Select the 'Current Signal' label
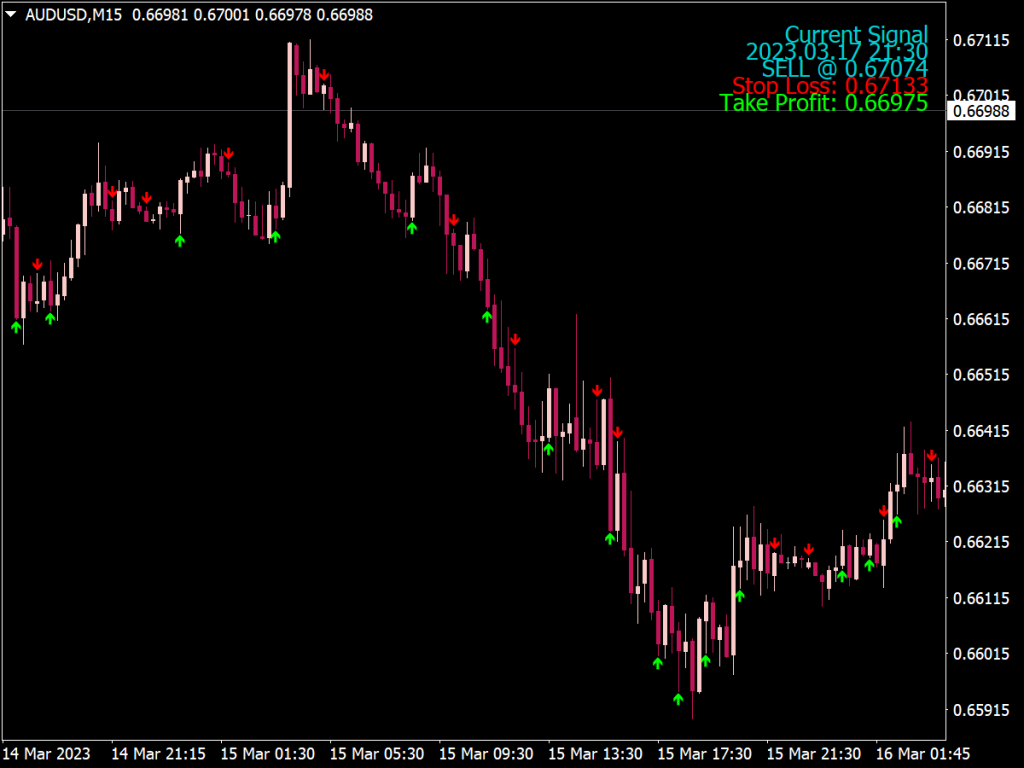This screenshot has width=1024, height=768. tap(856, 35)
